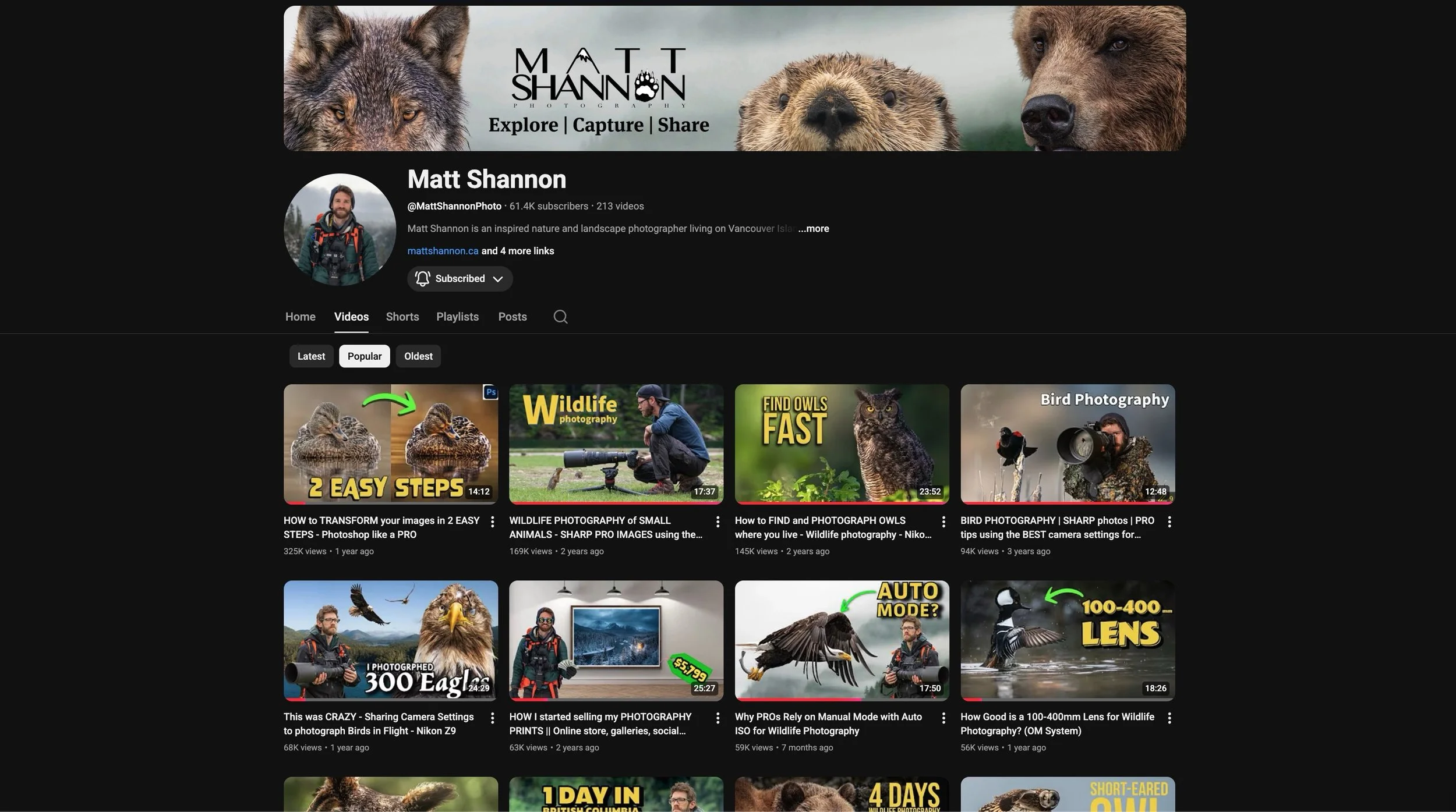This screenshot has height=812, width=1456.
Task: Play the AUTO MODE eagle thumbnail video
Action: tap(842, 640)
